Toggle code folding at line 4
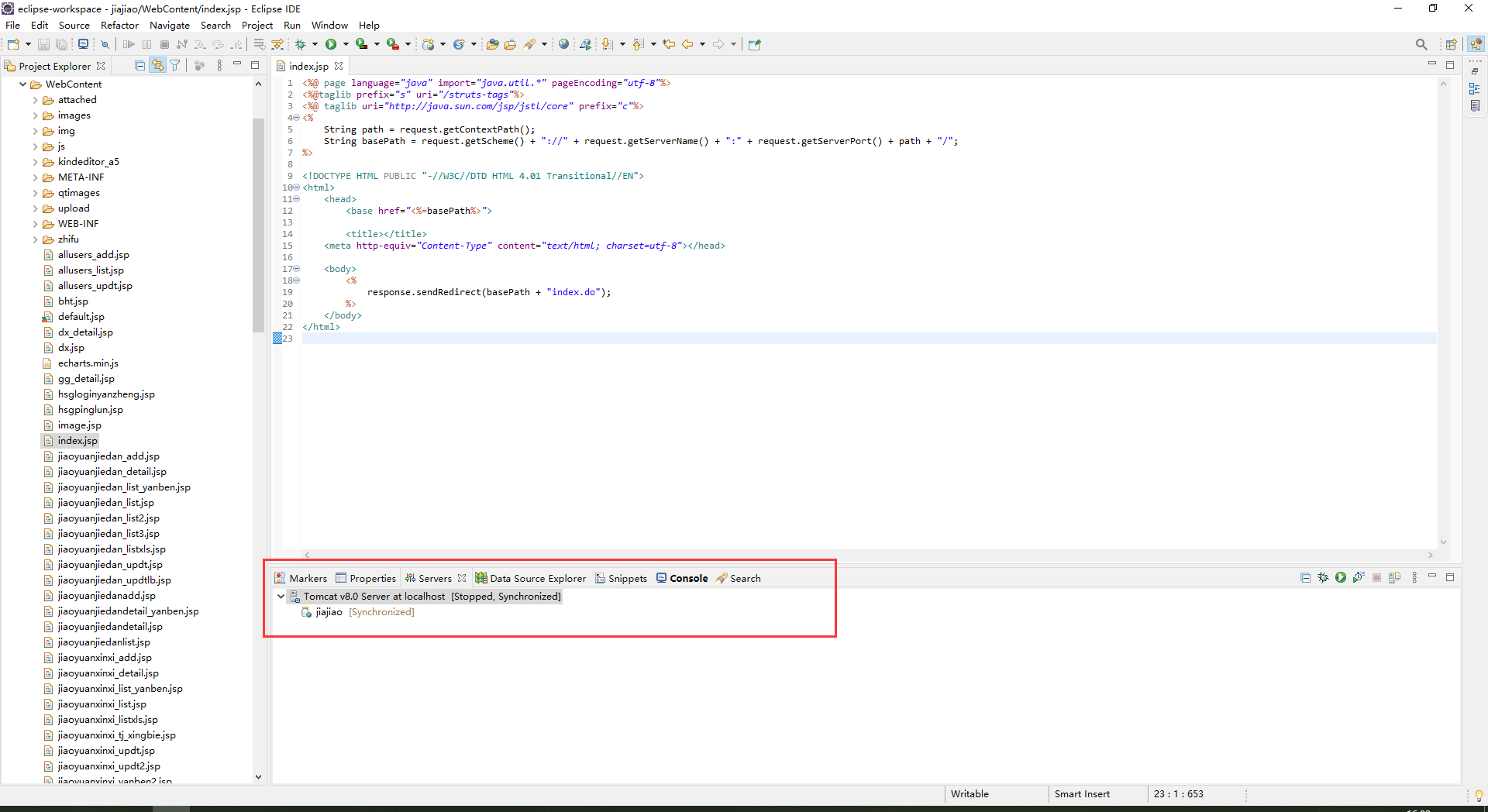 point(297,118)
